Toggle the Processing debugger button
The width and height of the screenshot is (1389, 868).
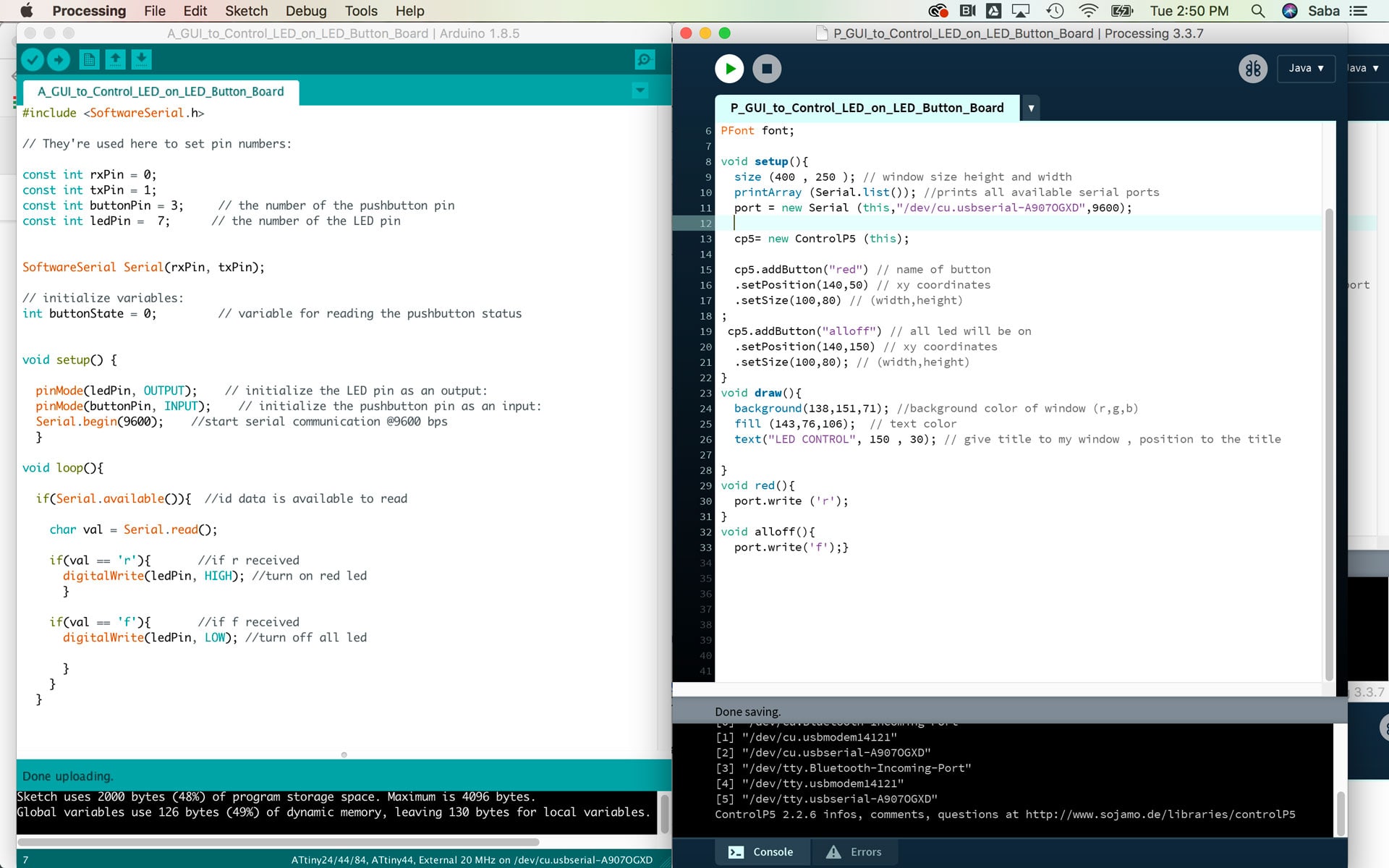(1253, 69)
